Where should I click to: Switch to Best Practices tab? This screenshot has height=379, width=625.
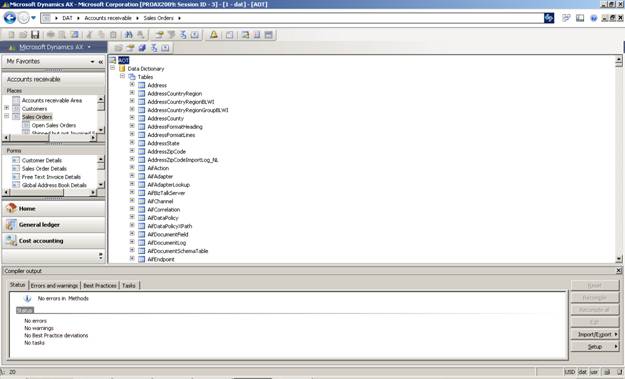(100, 285)
